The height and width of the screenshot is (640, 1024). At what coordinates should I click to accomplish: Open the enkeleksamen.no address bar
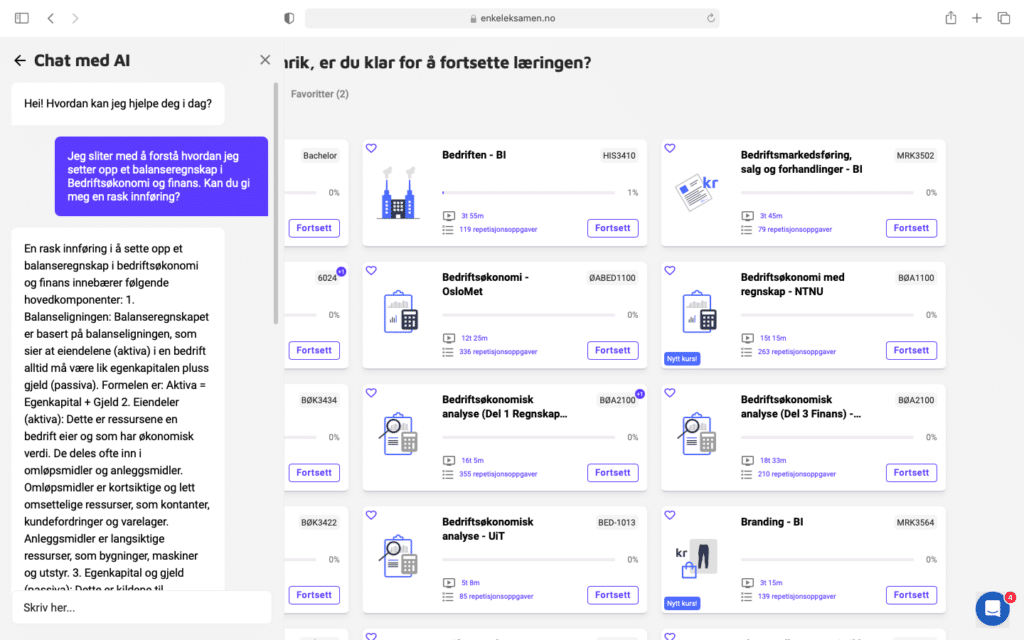point(510,18)
